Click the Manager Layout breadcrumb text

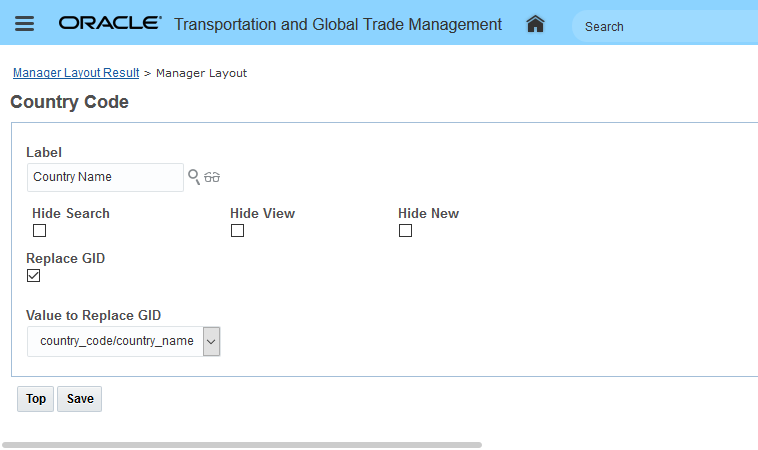tap(201, 73)
